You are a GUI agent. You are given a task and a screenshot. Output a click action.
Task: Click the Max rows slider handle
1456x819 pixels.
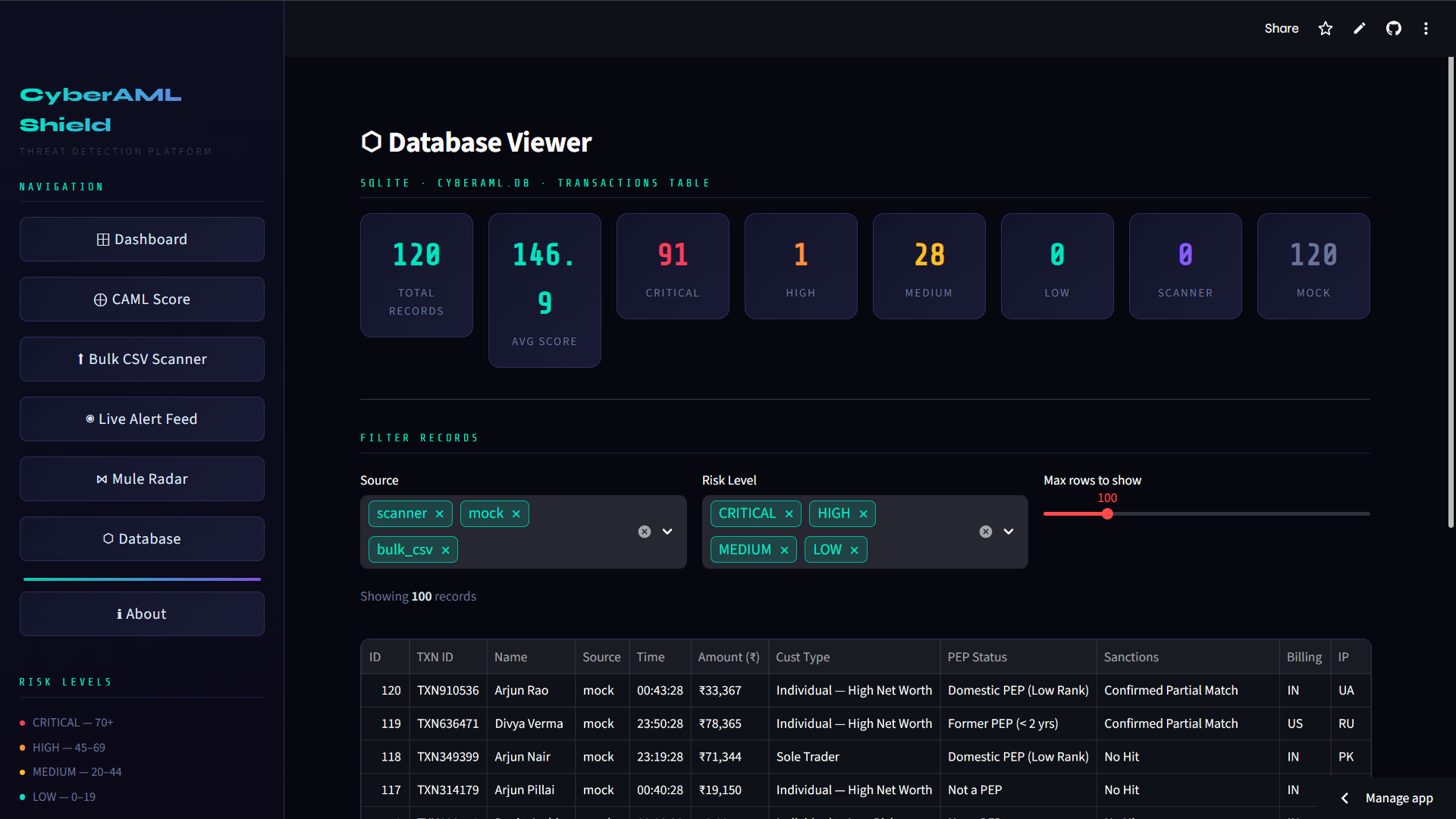pos(1107,514)
